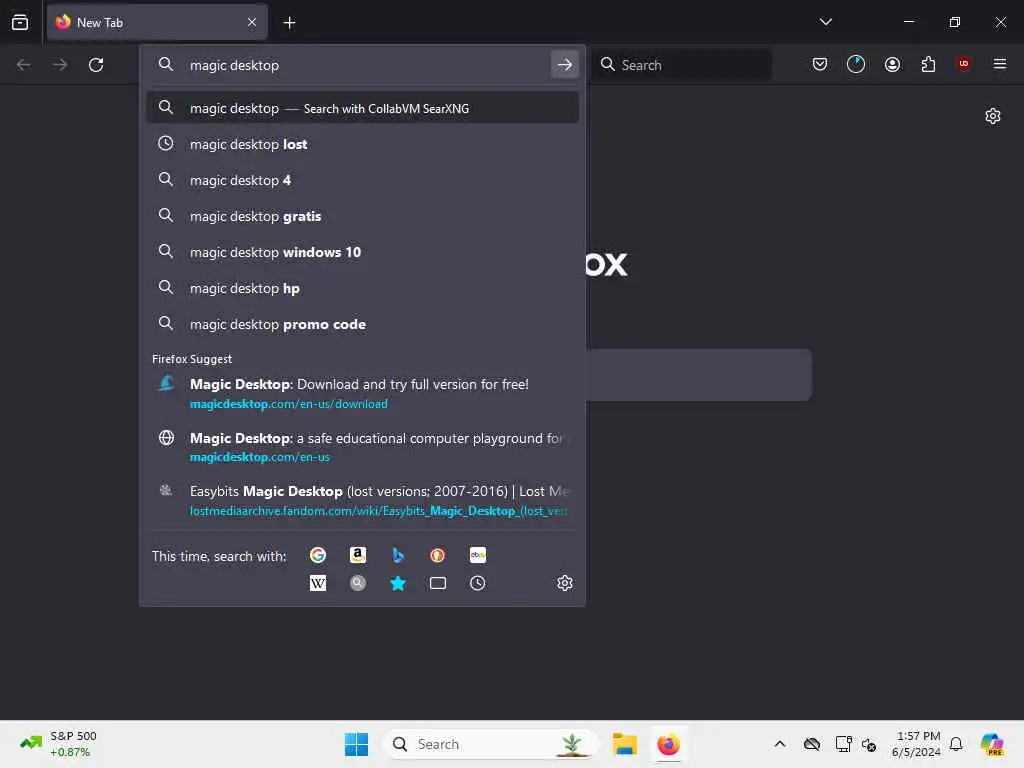The image size is (1024, 768).
Task: Open Magic Desktop download page result
Action: pos(362,393)
